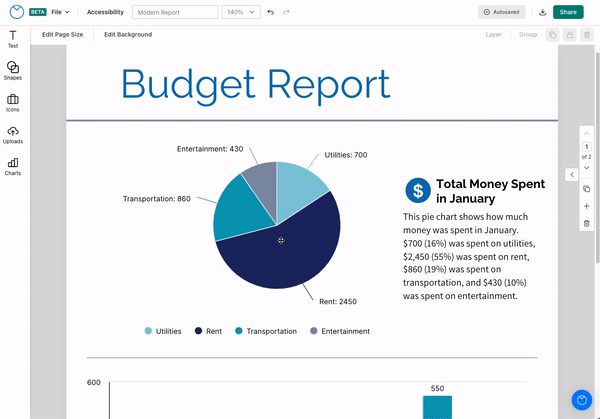Collapse the side panel with left chevron
The height and width of the screenshot is (419, 600).
[x=571, y=174]
